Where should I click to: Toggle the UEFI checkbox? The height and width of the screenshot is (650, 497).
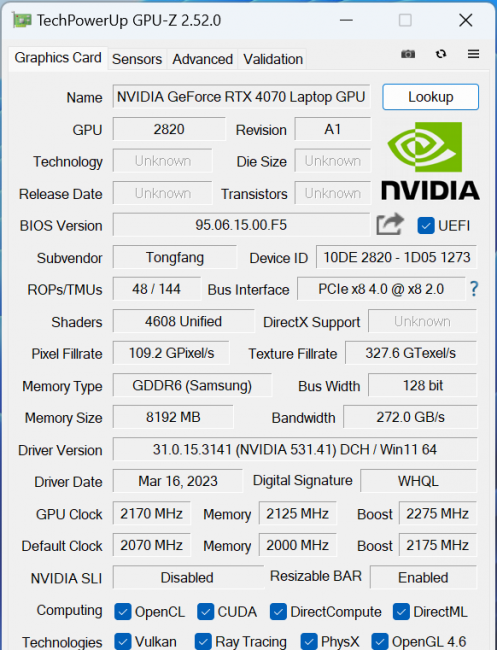pos(426,226)
